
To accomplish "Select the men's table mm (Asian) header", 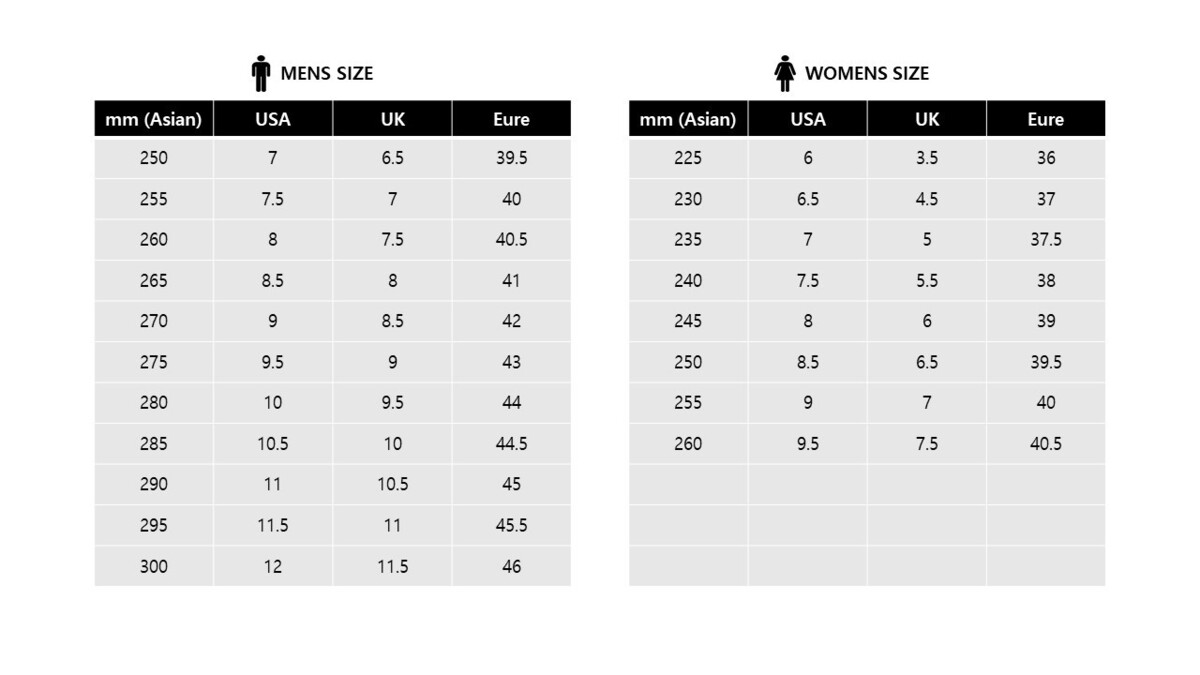I will point(154,119).
